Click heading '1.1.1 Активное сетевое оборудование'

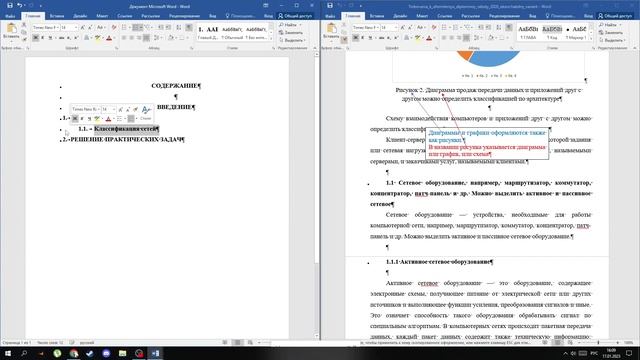[x=438, y=262]
